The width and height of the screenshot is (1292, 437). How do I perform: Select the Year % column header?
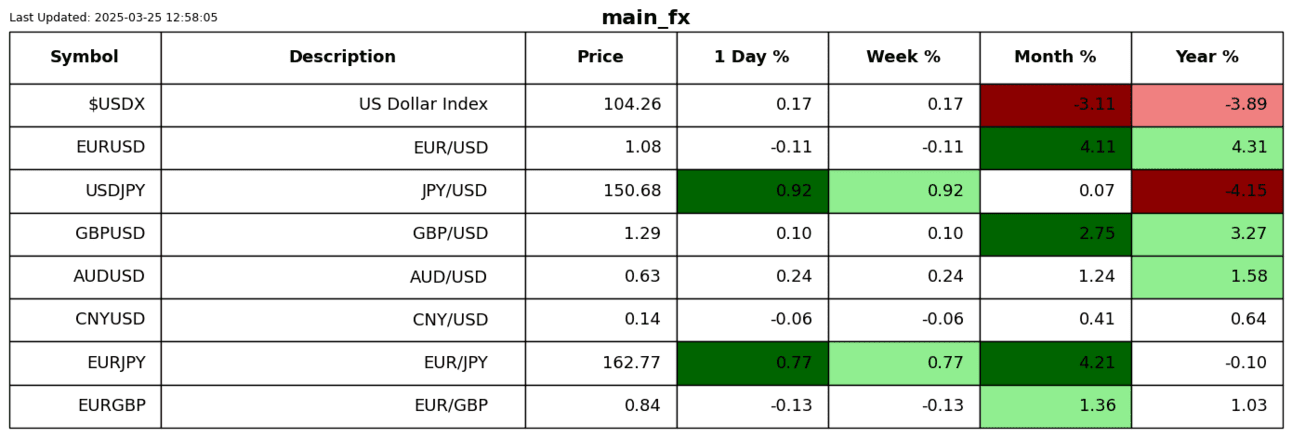pyautogui.click(x=1207, y=57)
